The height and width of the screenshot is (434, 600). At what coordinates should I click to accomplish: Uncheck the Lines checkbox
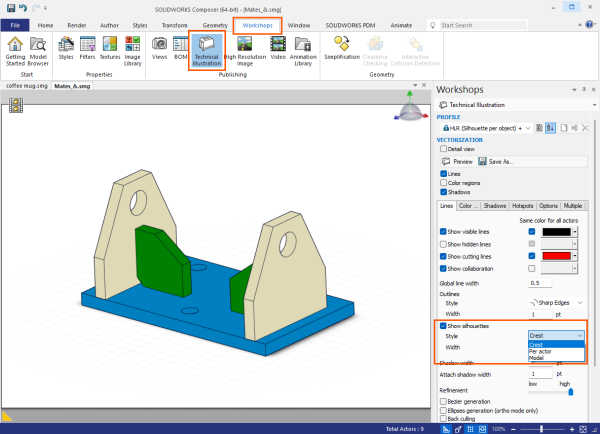pyautogui.click(x=443, y=173)
